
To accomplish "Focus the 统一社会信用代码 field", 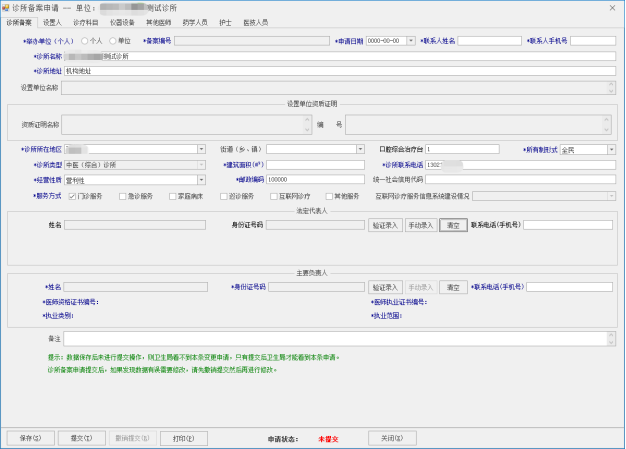I will click(x=520, y=180).
